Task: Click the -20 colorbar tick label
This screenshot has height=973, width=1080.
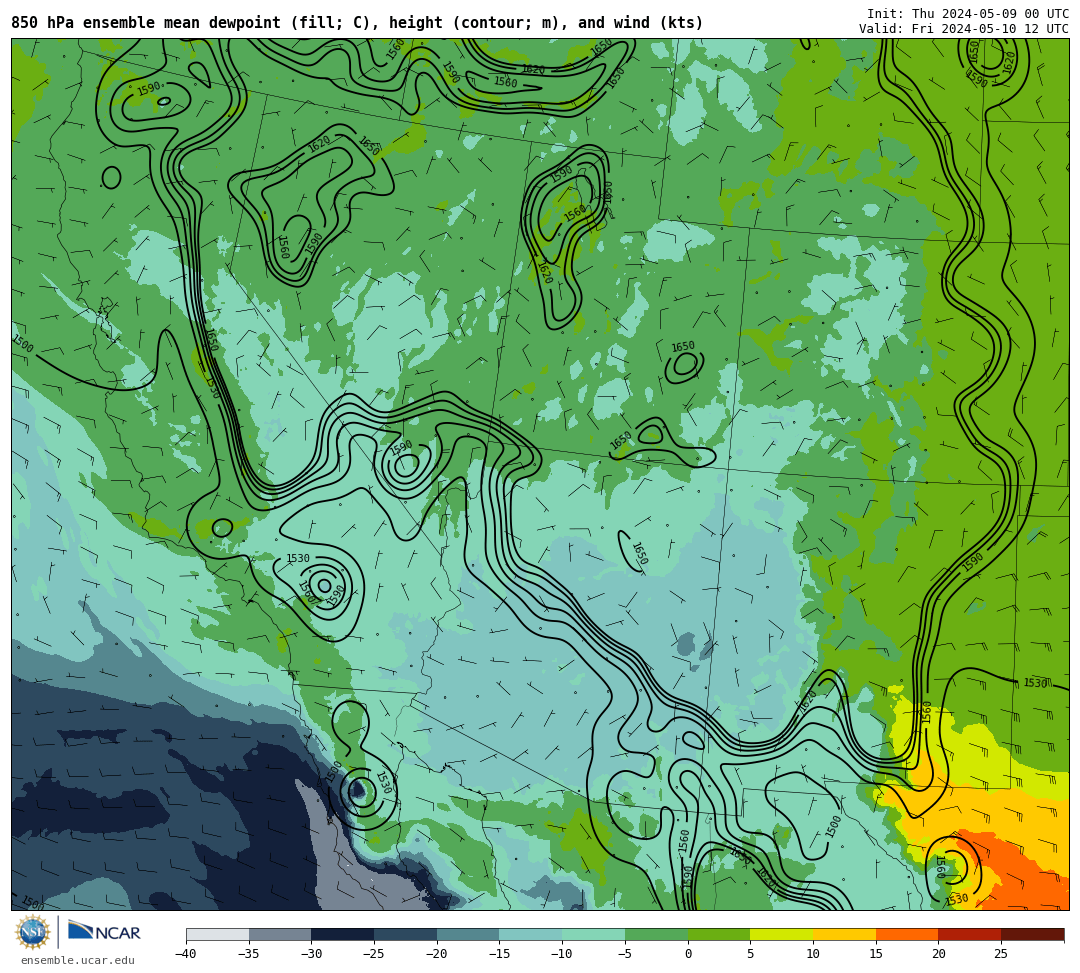Action: click(437, 954)
